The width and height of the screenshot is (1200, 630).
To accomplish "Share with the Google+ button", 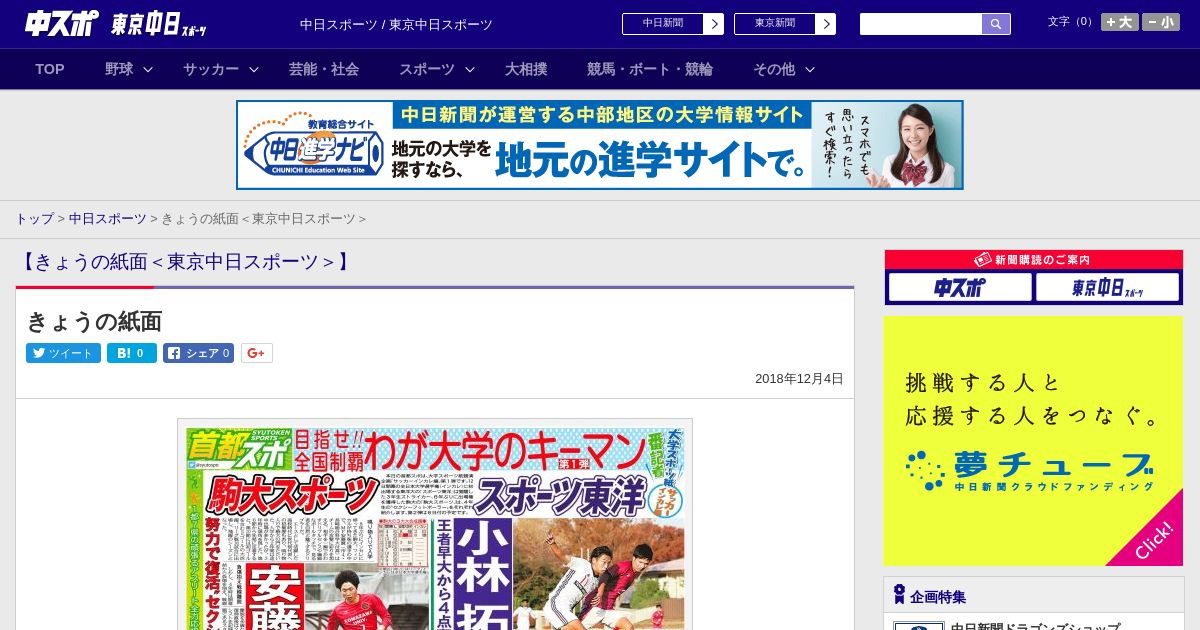I will [257, 353].
